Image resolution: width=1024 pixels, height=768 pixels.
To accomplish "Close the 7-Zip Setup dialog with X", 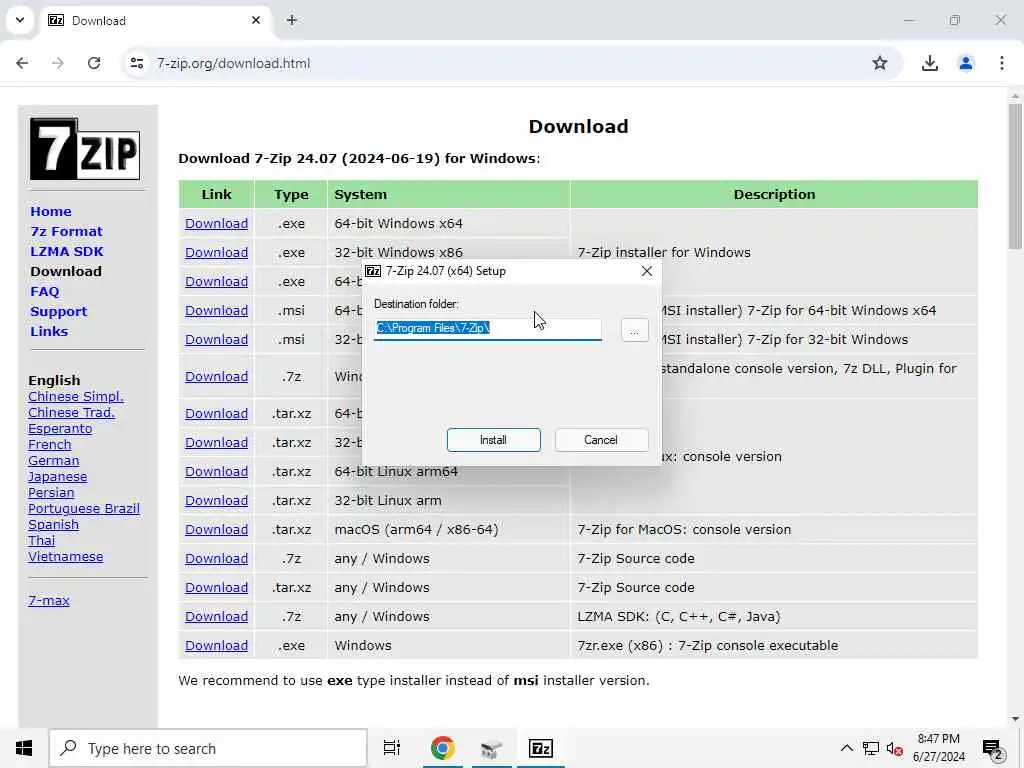I will click(647, 271).
